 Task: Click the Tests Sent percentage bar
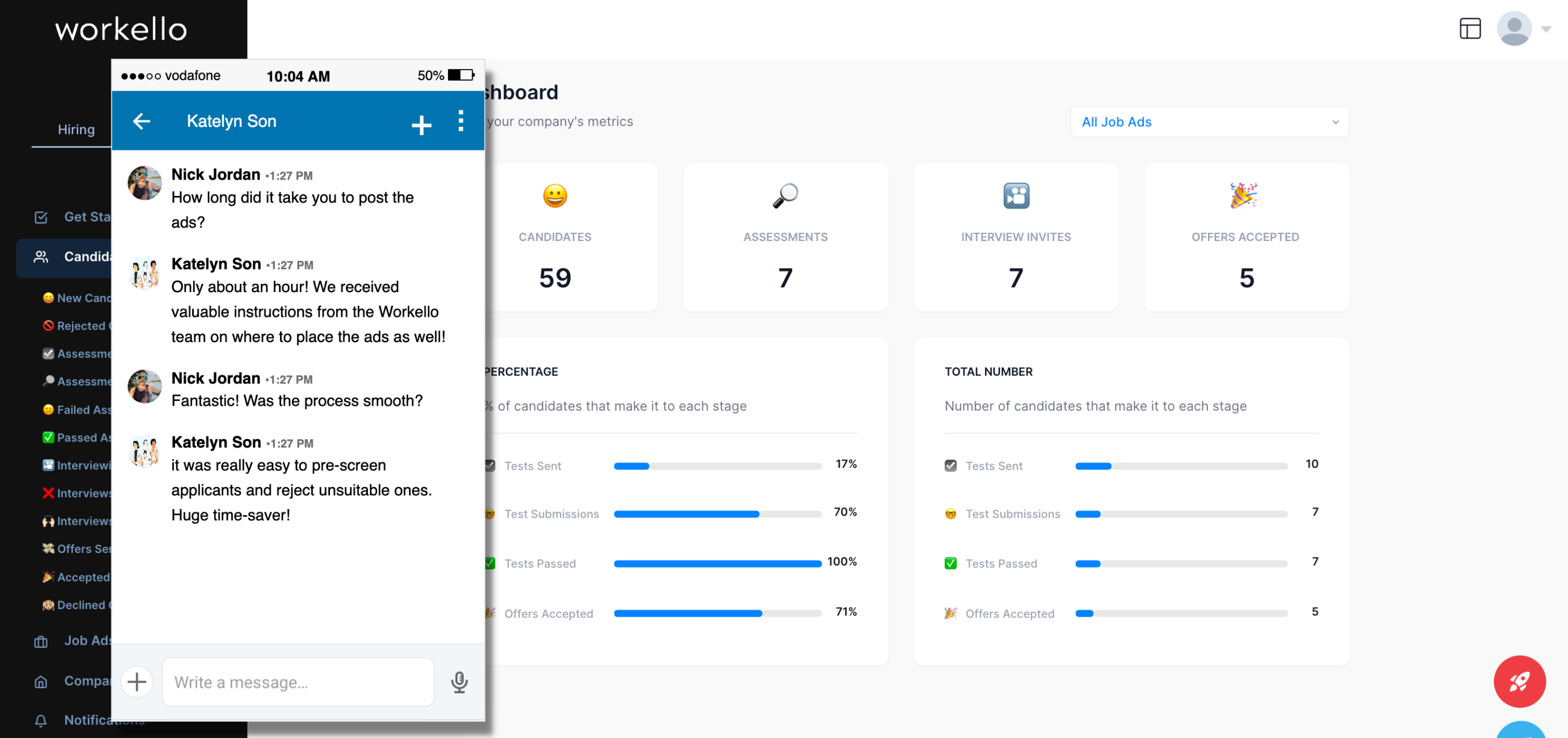pos(718,466)
